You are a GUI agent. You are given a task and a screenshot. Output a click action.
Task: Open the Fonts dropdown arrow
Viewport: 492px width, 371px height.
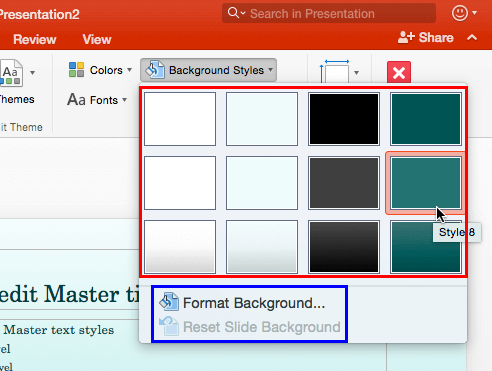point(125,100)
